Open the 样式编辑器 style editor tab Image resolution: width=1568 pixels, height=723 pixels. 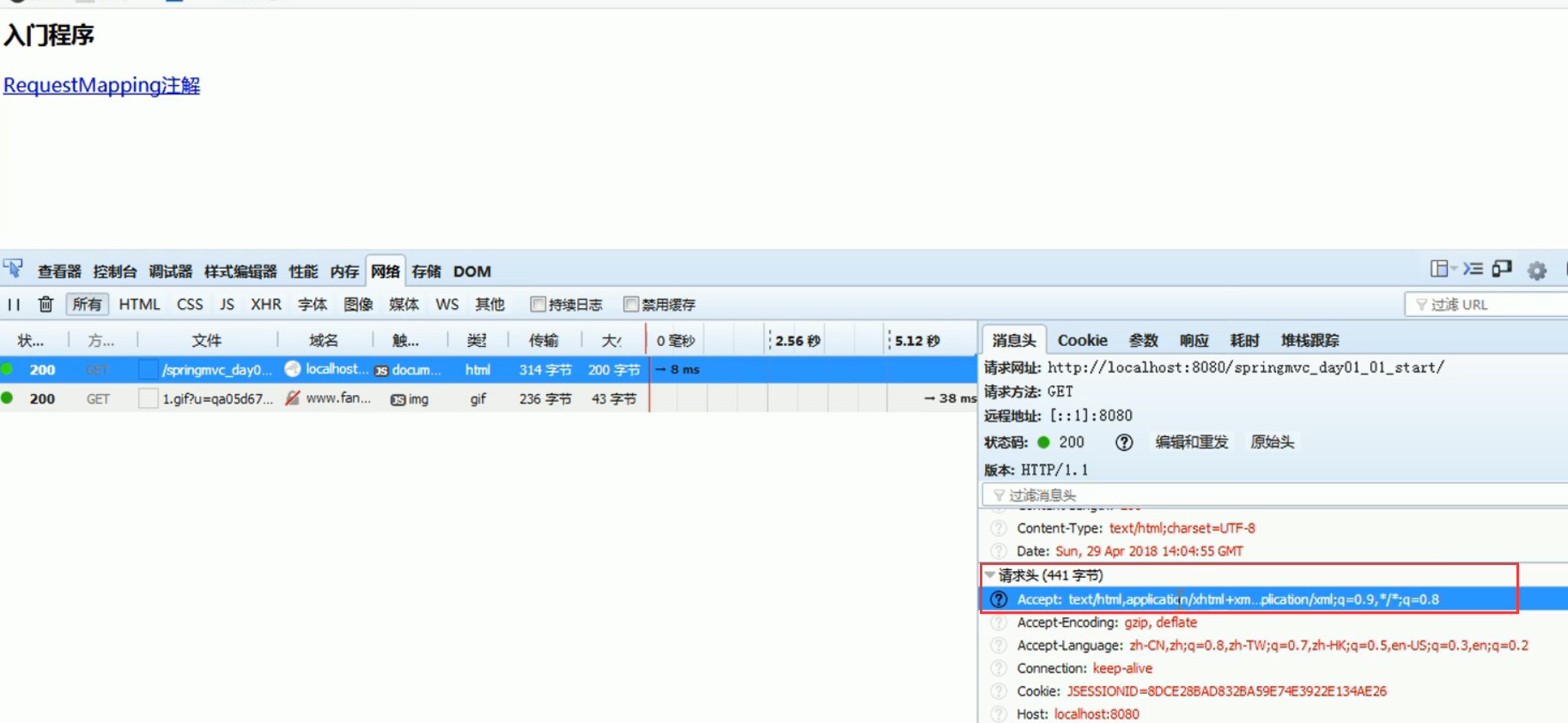coord(240,271)
